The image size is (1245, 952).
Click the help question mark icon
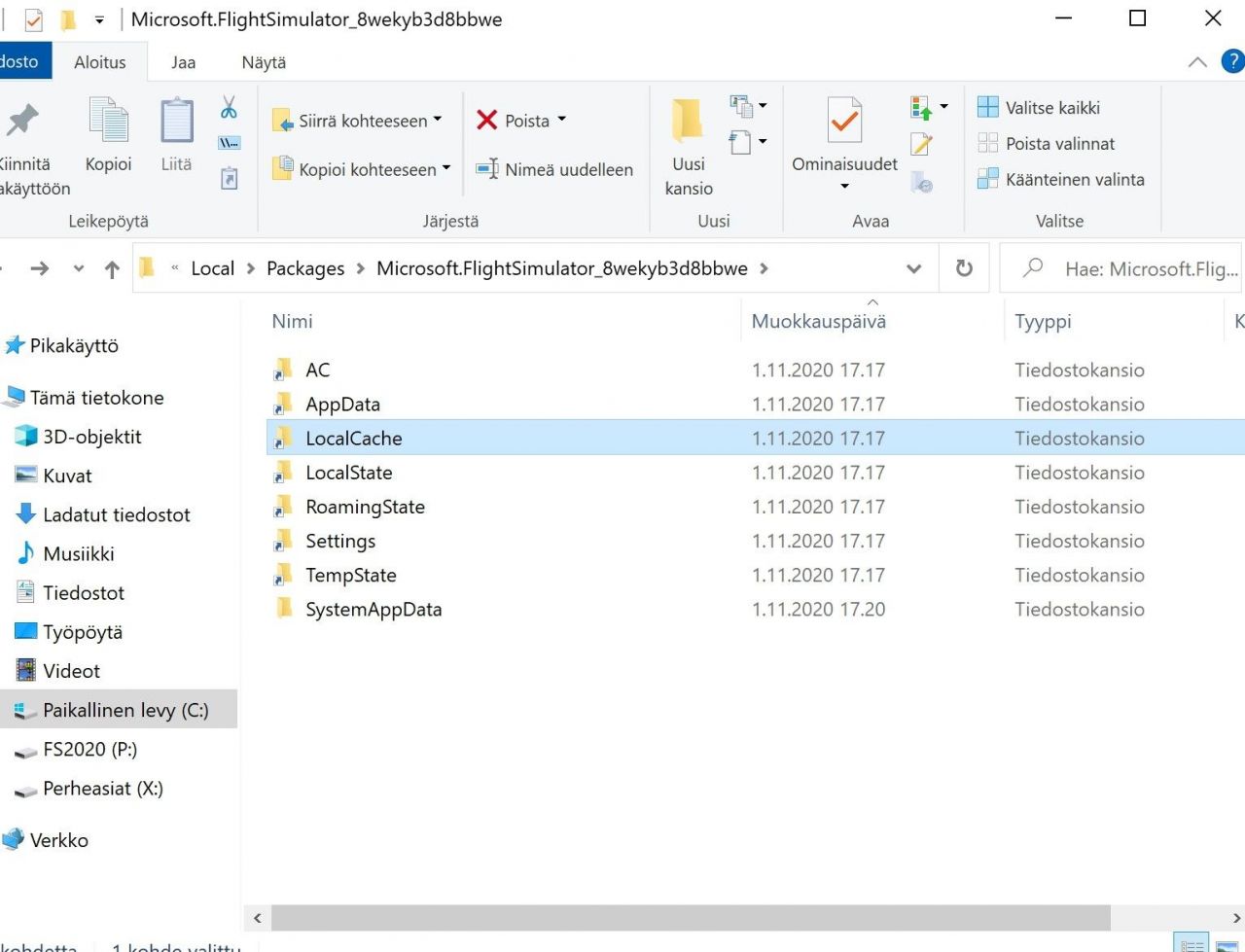click(x=1232, y=61)
